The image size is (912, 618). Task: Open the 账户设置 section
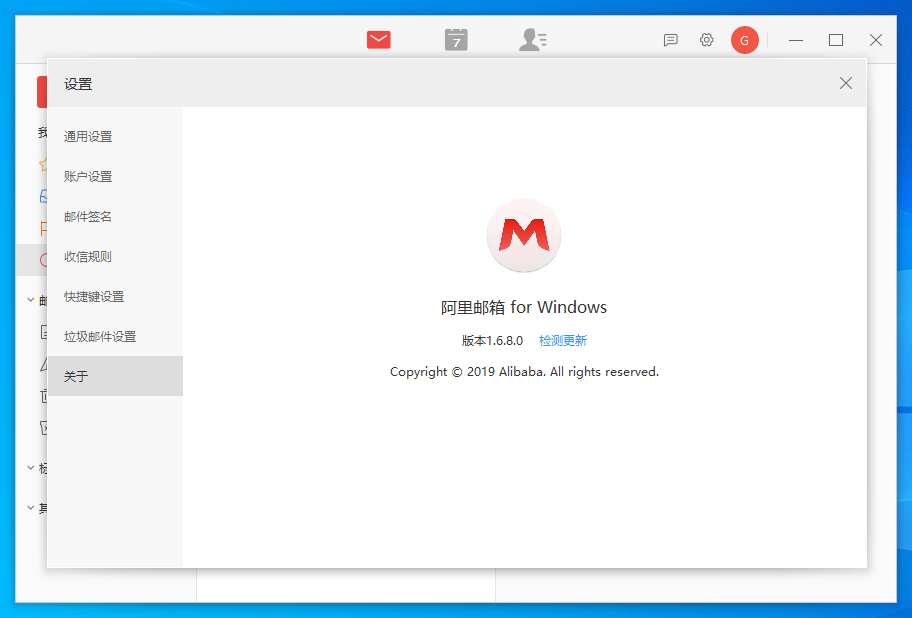tap(115, 177)
